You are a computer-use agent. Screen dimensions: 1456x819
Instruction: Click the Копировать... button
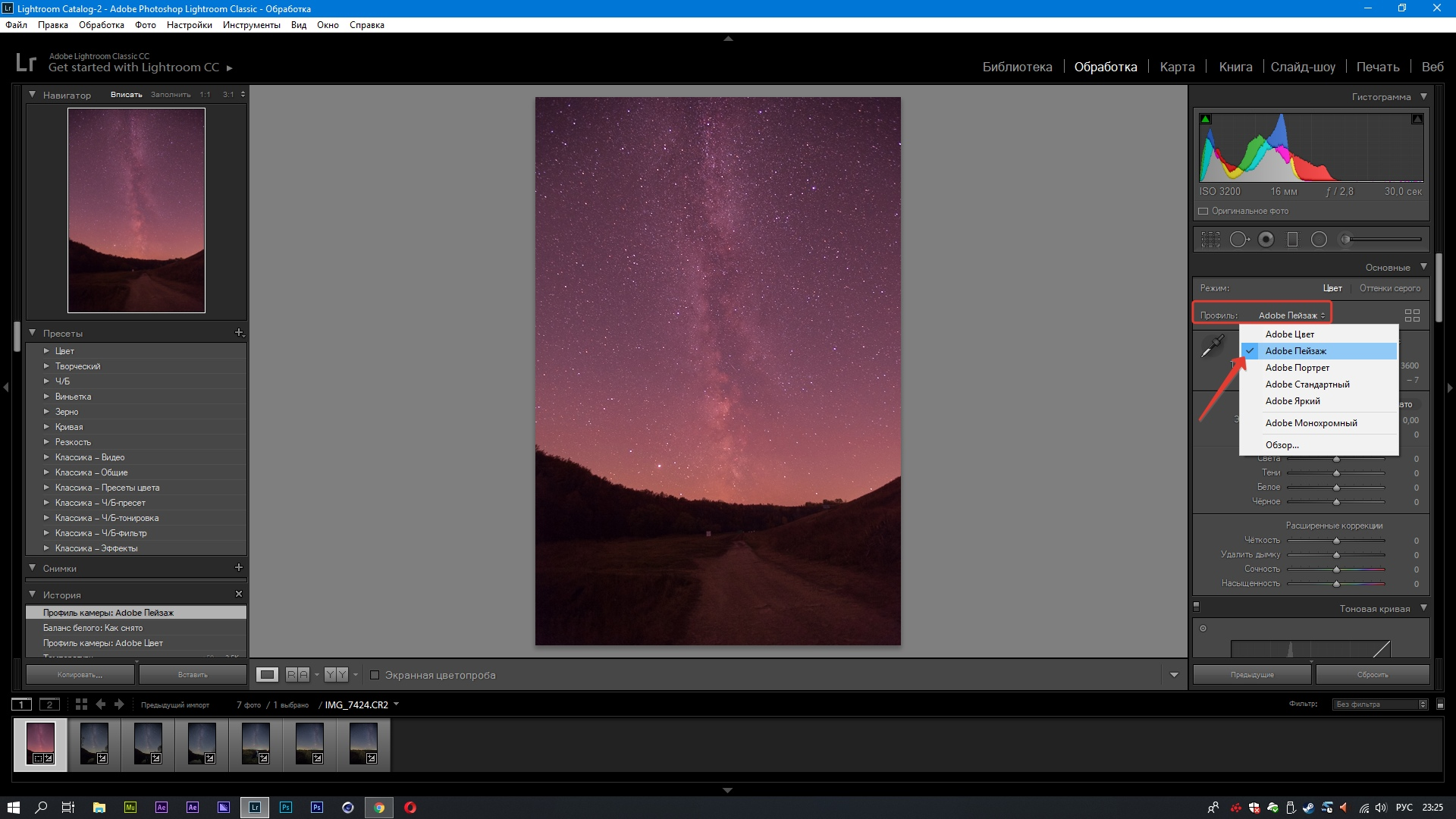pyautogui.click(x=80, y=674)
